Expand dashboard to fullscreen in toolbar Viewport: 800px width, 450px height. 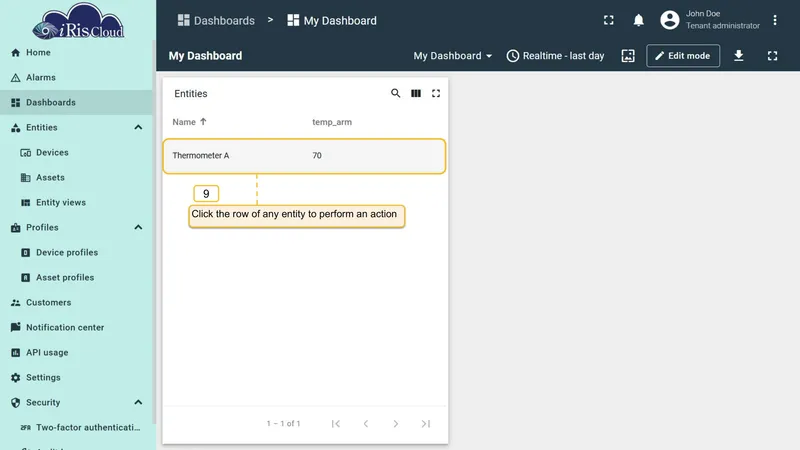772,56
